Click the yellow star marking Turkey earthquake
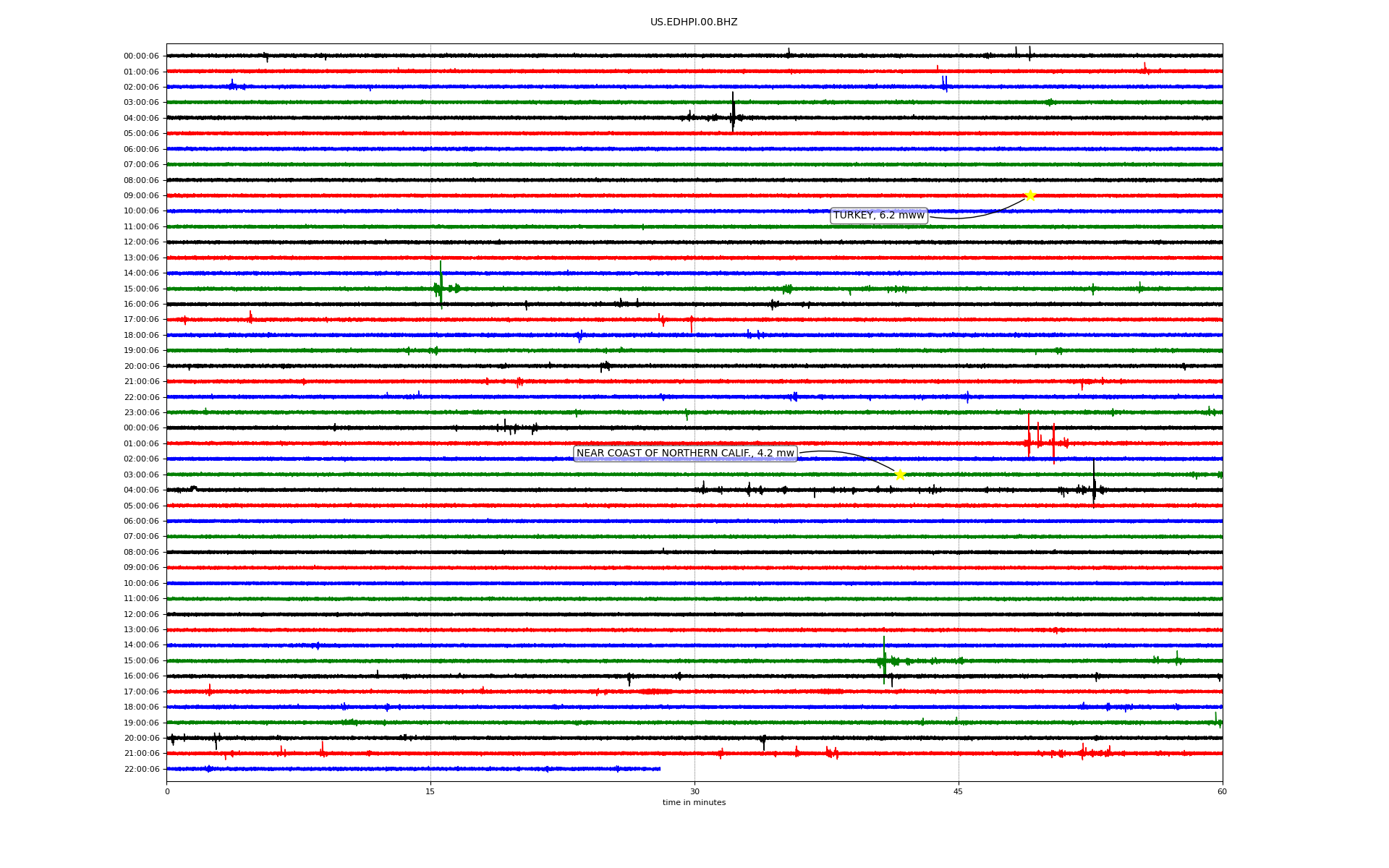 [x=1030, y=195]
